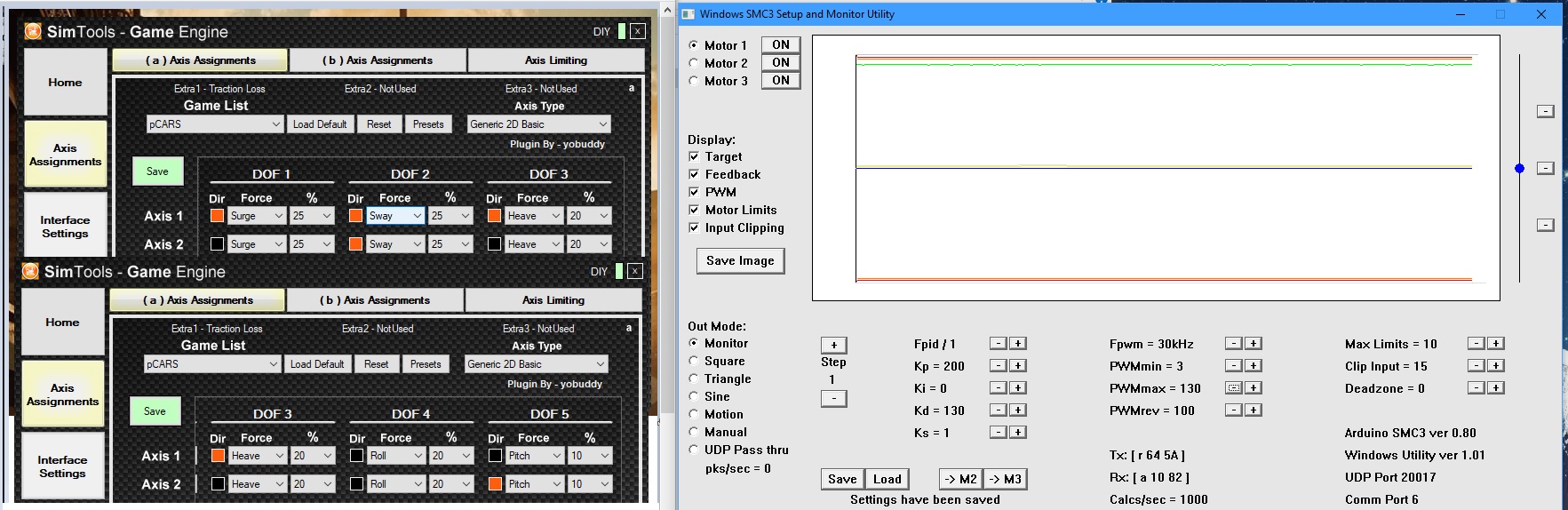Click Step minus button below value 1
Screen dimensions: 1568x510
point(833,399)
